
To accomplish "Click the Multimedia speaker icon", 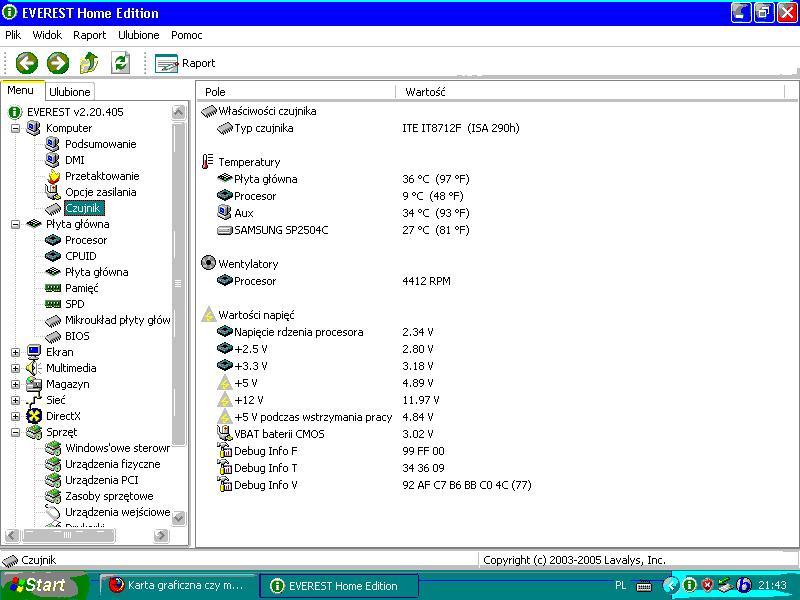I will pyautogui.click(x=34, y=368).
